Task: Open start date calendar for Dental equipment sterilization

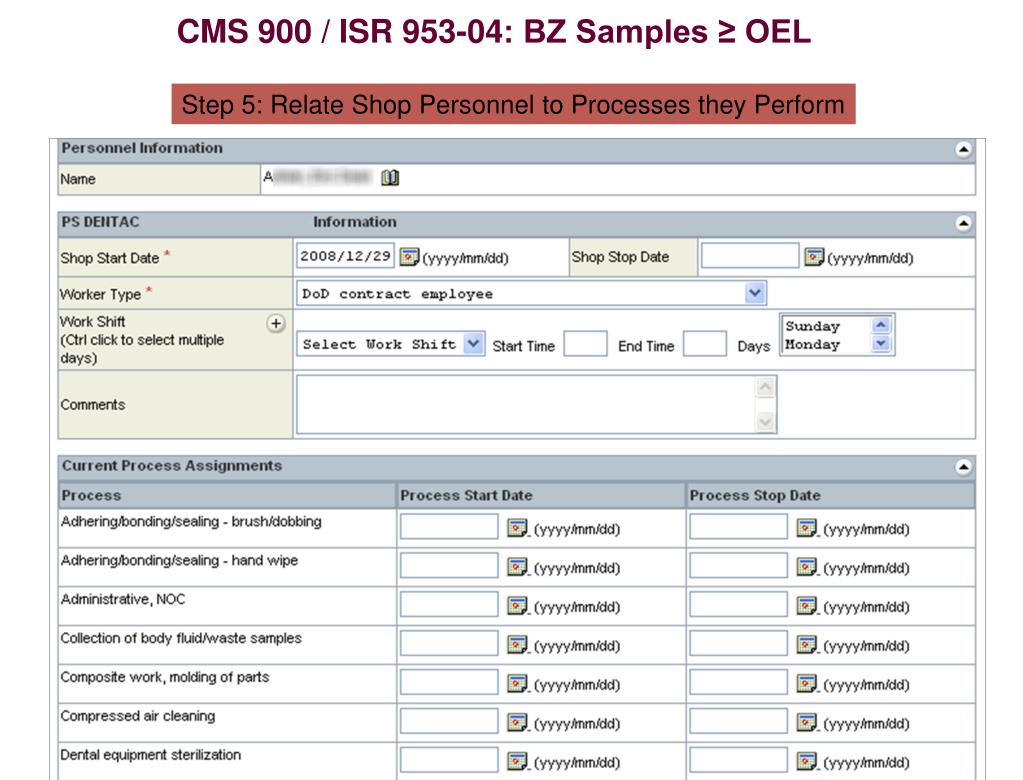Action: click(x=517, y=761)
